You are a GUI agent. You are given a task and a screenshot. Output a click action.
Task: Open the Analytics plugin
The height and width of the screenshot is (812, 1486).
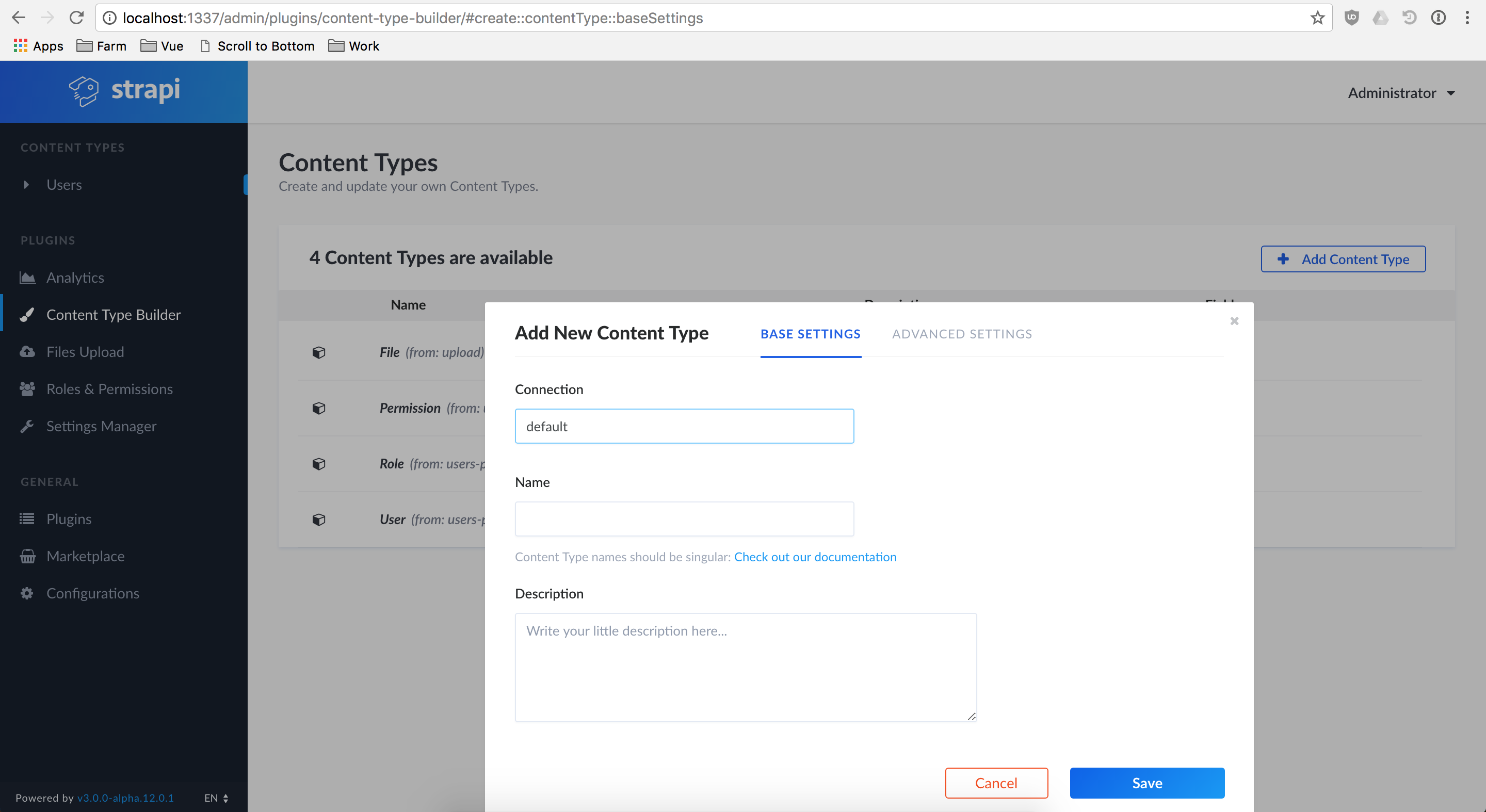74,278
